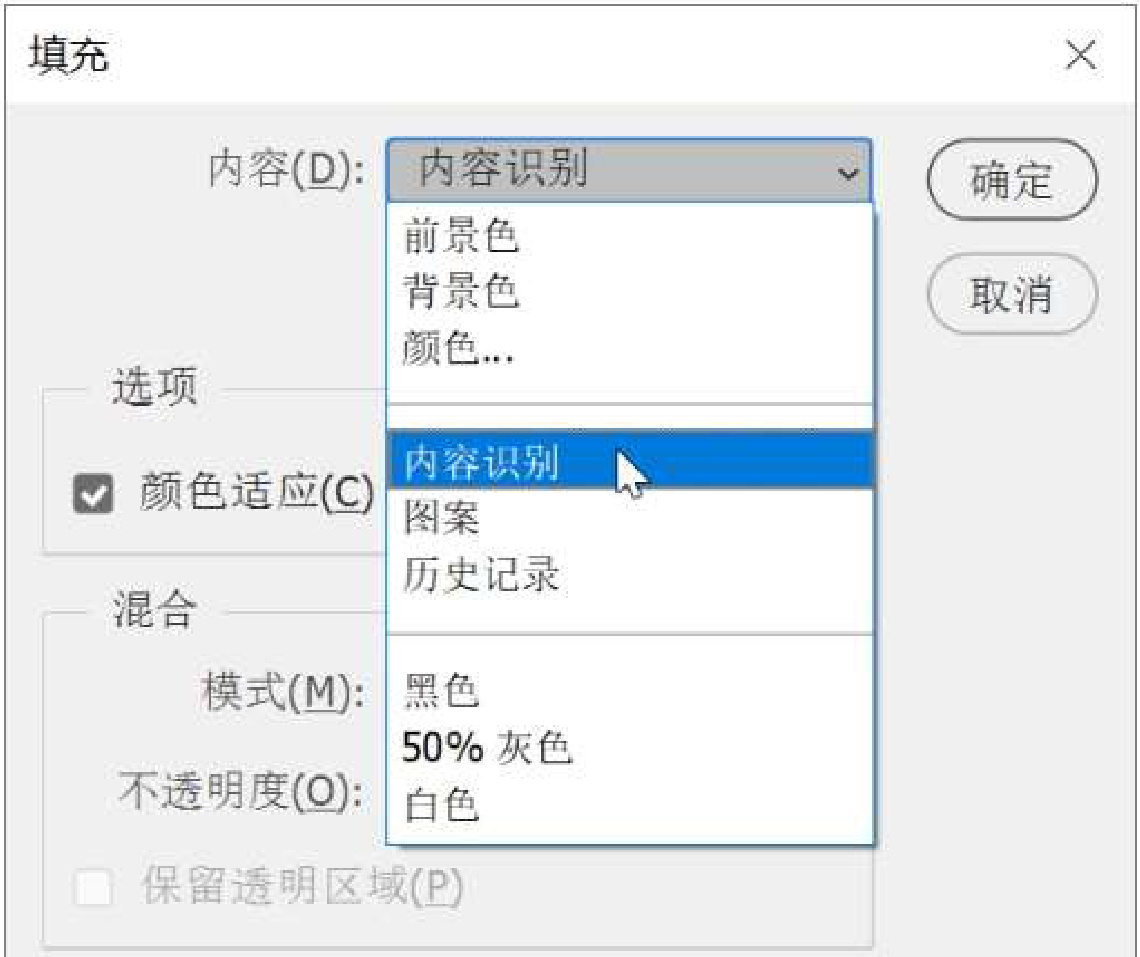This screenshot has width=1140, height=957.
Task: Click the 取消 button
Action: 1013,294
